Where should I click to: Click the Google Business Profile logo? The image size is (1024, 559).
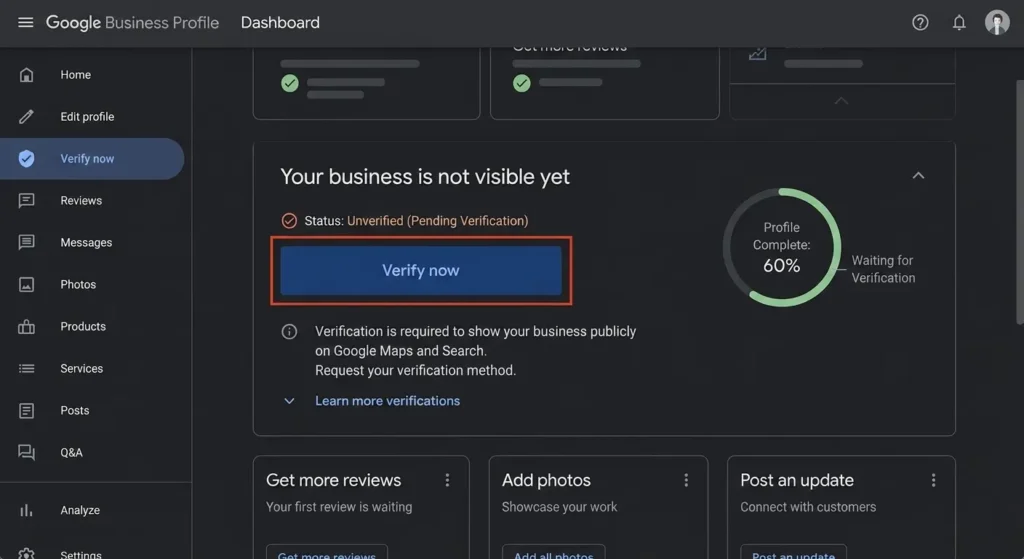[133, 23]
